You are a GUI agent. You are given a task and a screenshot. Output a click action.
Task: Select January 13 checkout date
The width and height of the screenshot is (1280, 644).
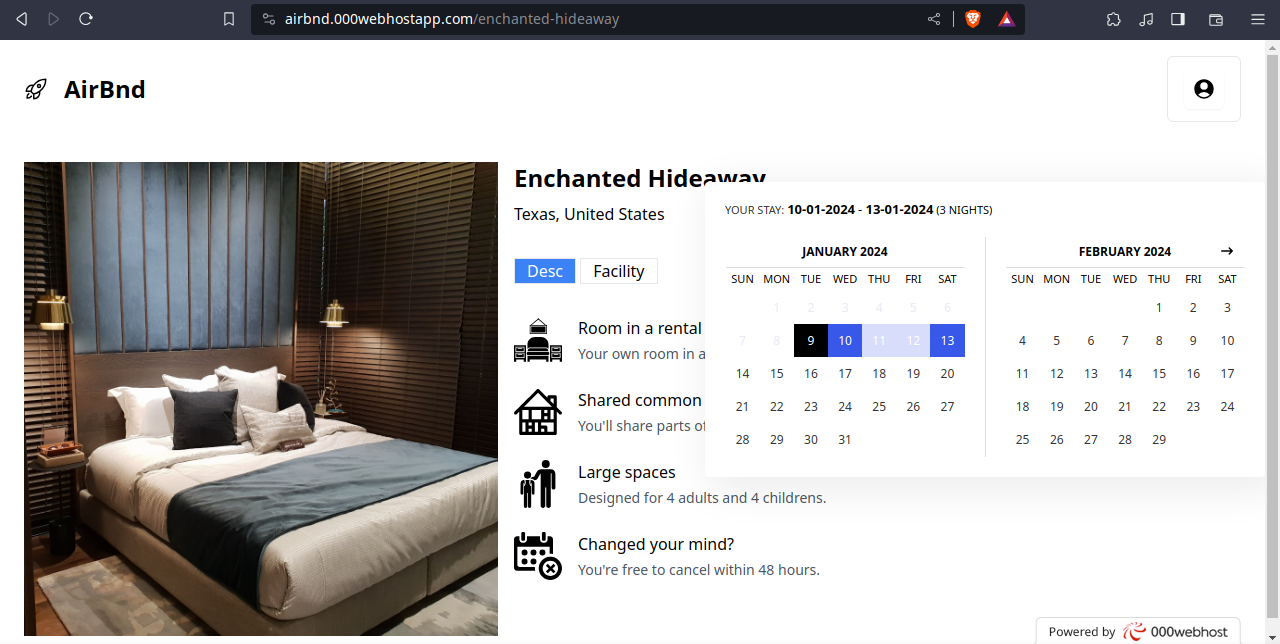pos(947,340)
